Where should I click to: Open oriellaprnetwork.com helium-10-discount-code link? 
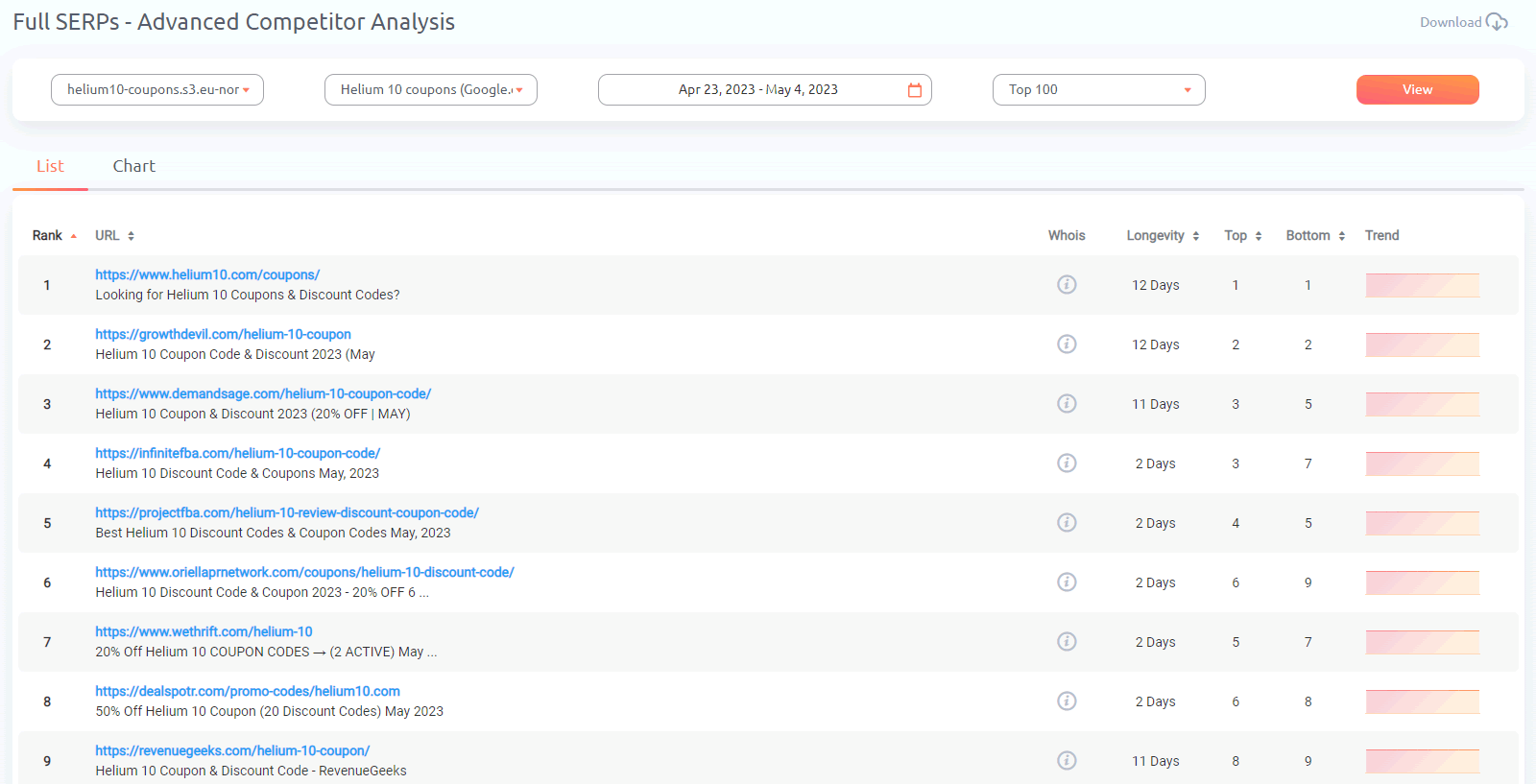point(304,572)
